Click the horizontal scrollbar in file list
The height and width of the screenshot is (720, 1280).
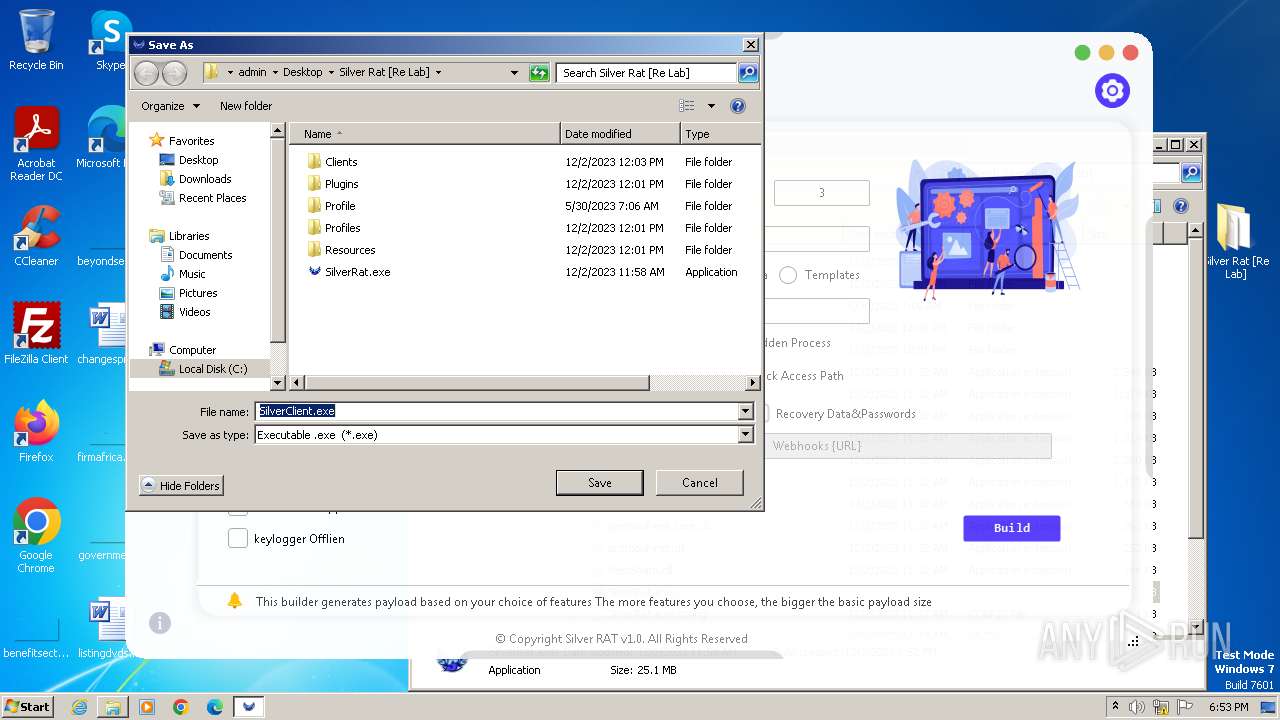point(477,383)
